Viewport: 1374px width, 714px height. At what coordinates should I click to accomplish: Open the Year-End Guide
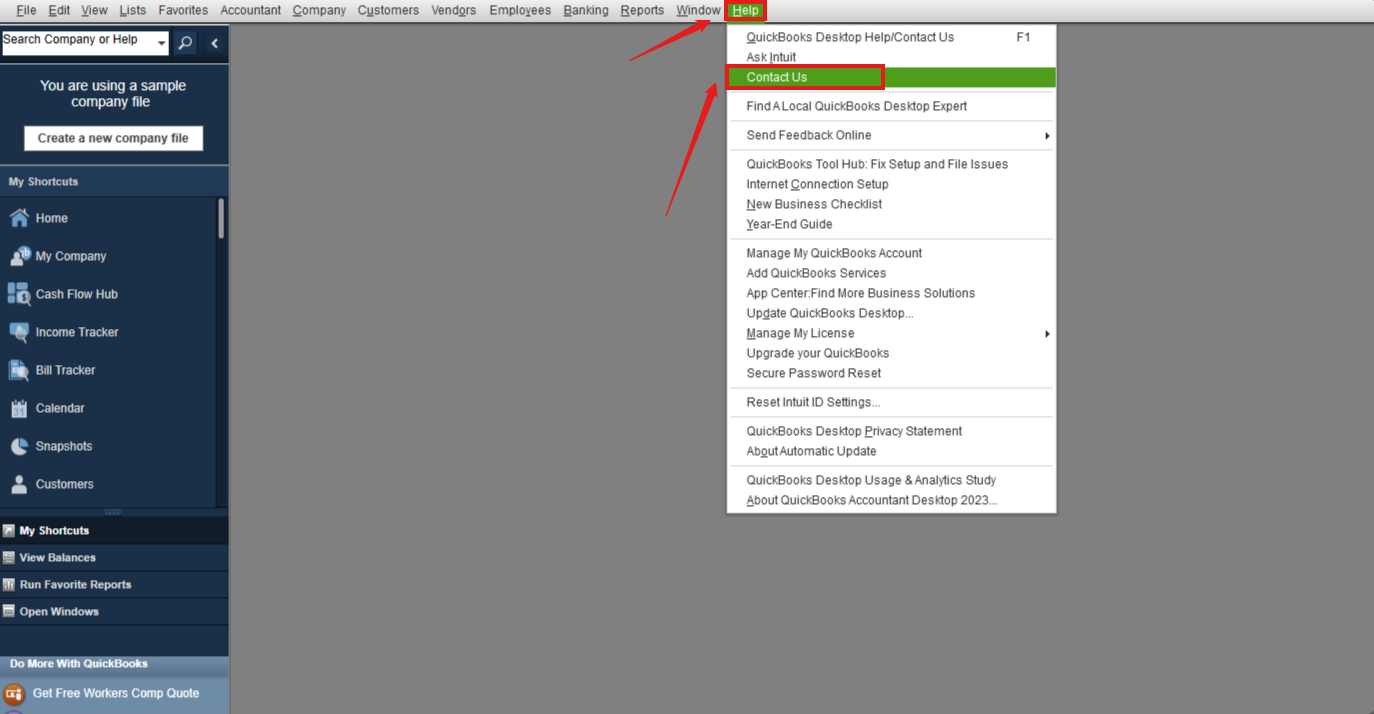point(891,224)
